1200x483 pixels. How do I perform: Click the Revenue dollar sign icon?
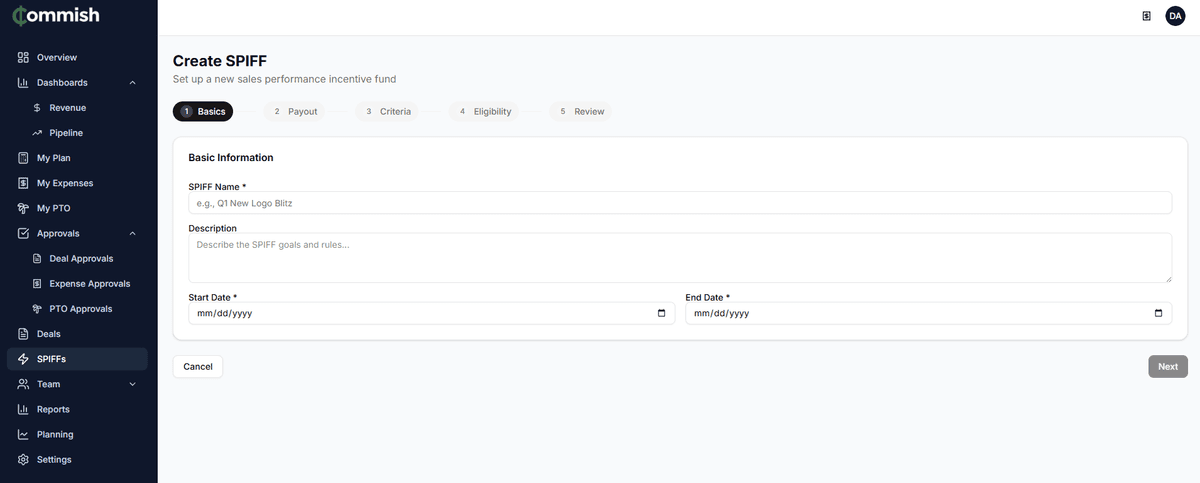coord(36,107)
